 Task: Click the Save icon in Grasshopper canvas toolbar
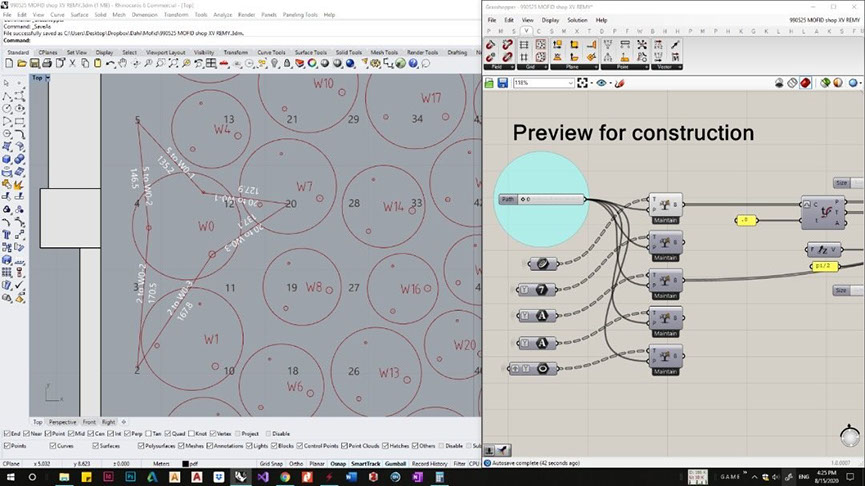point(502,83)
